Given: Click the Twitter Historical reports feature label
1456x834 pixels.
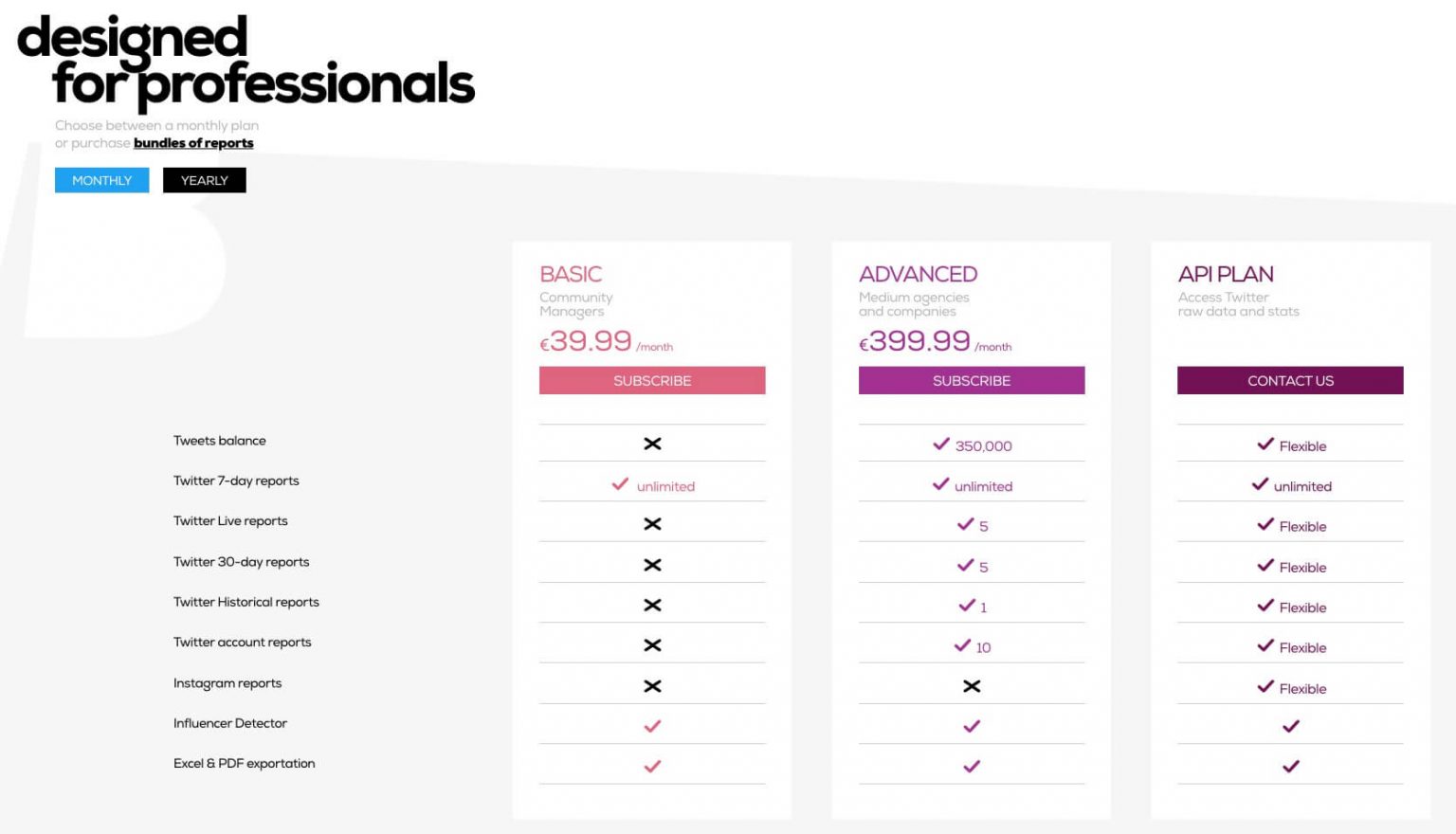Looking at the screenshot, I should 246,602.
